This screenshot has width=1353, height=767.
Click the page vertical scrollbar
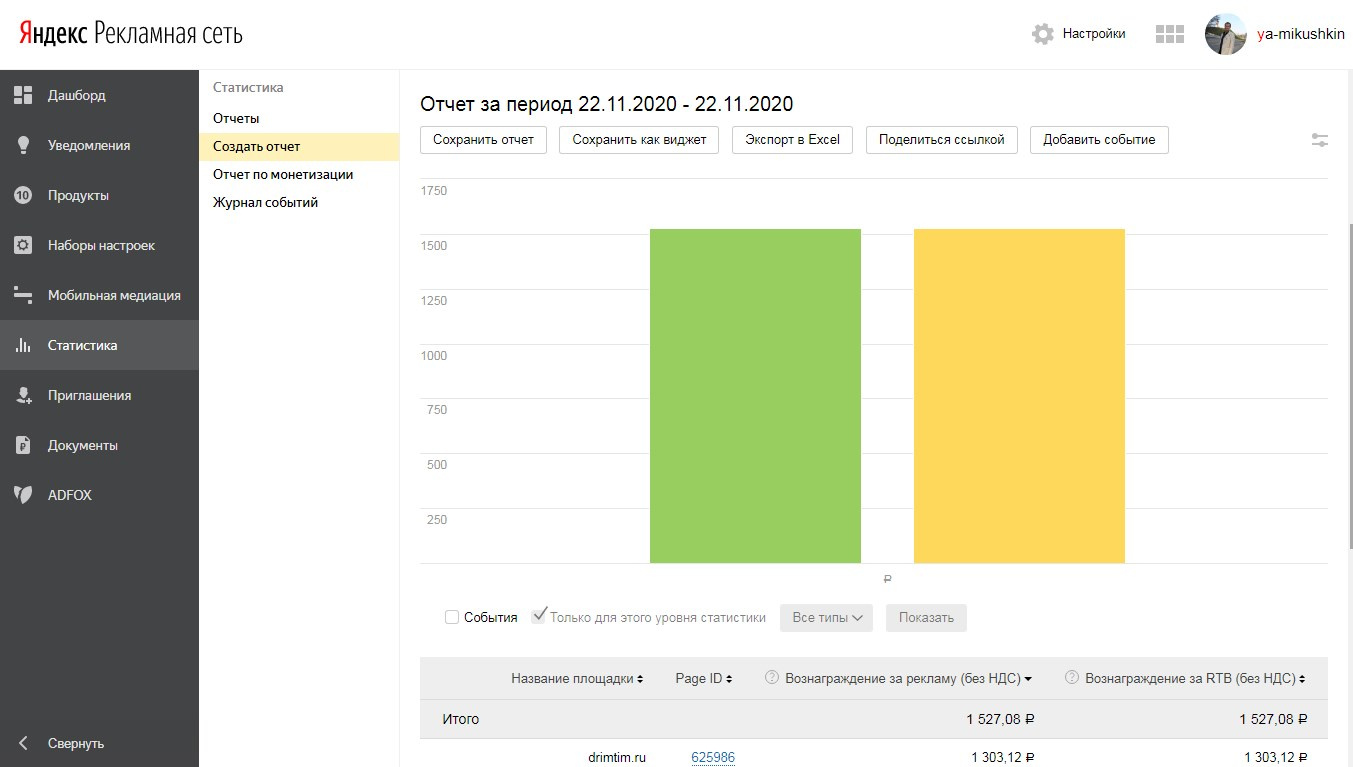1349,385
